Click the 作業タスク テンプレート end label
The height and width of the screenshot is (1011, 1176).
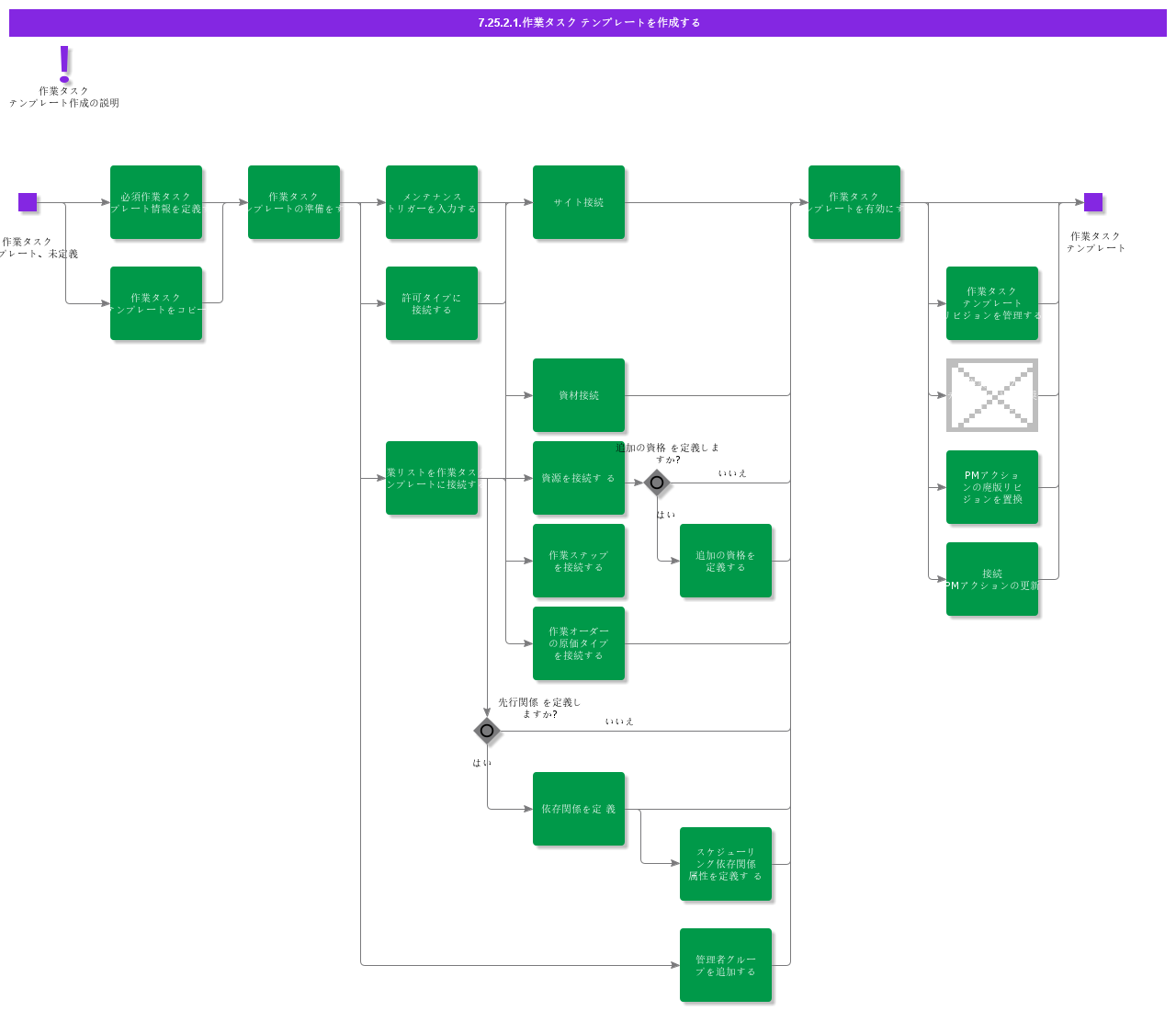coord(1096,242)
